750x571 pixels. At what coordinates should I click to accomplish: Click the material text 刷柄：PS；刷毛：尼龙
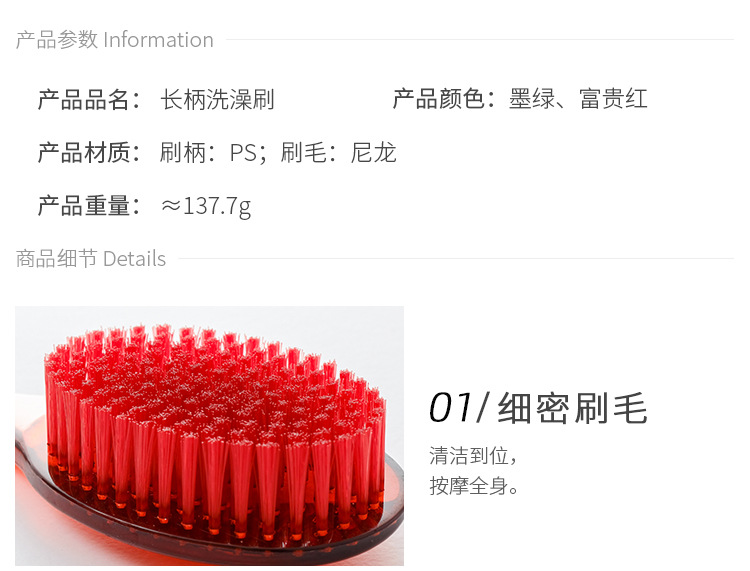point(278,153)
